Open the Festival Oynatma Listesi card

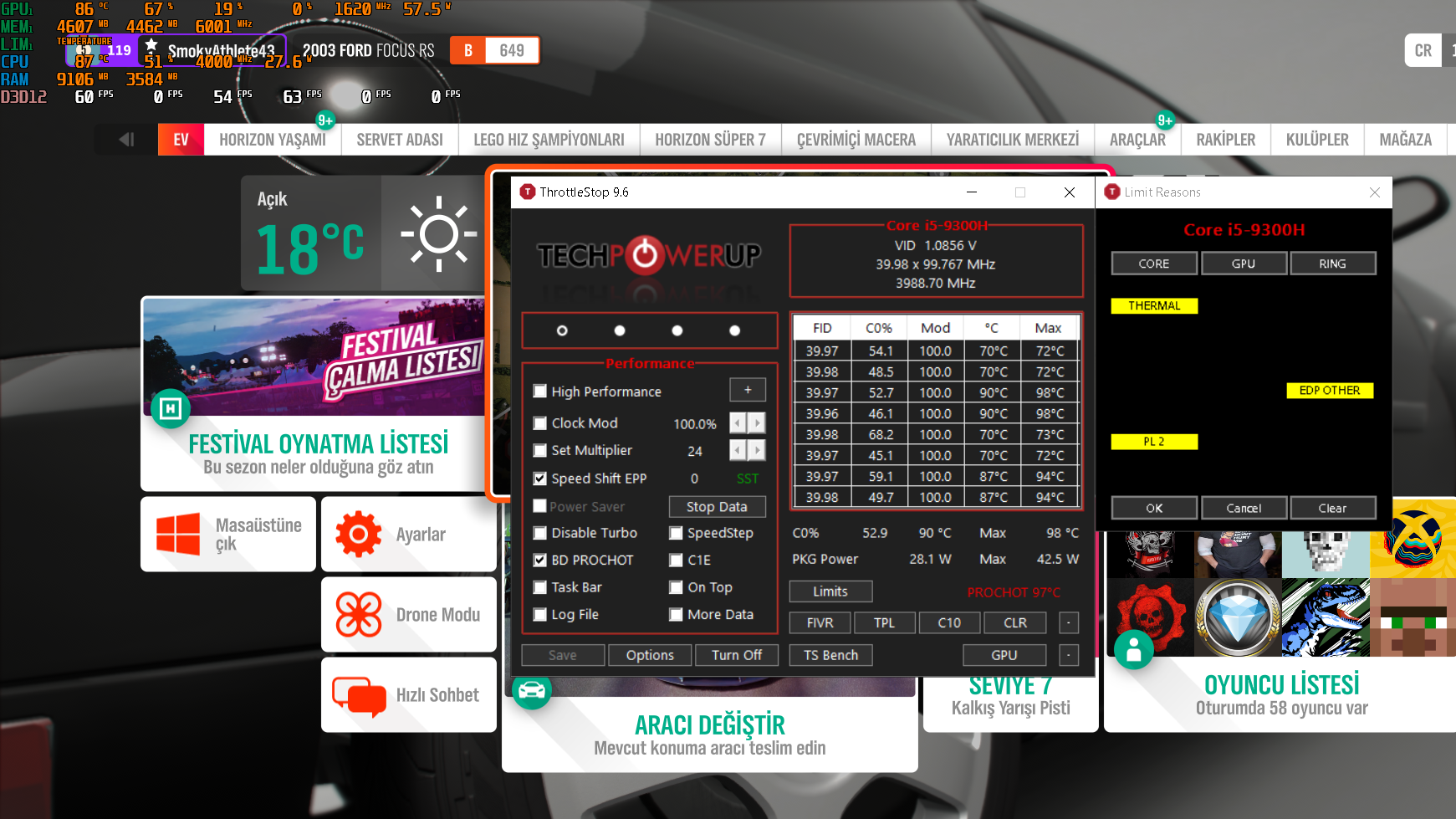click(314, 395)
